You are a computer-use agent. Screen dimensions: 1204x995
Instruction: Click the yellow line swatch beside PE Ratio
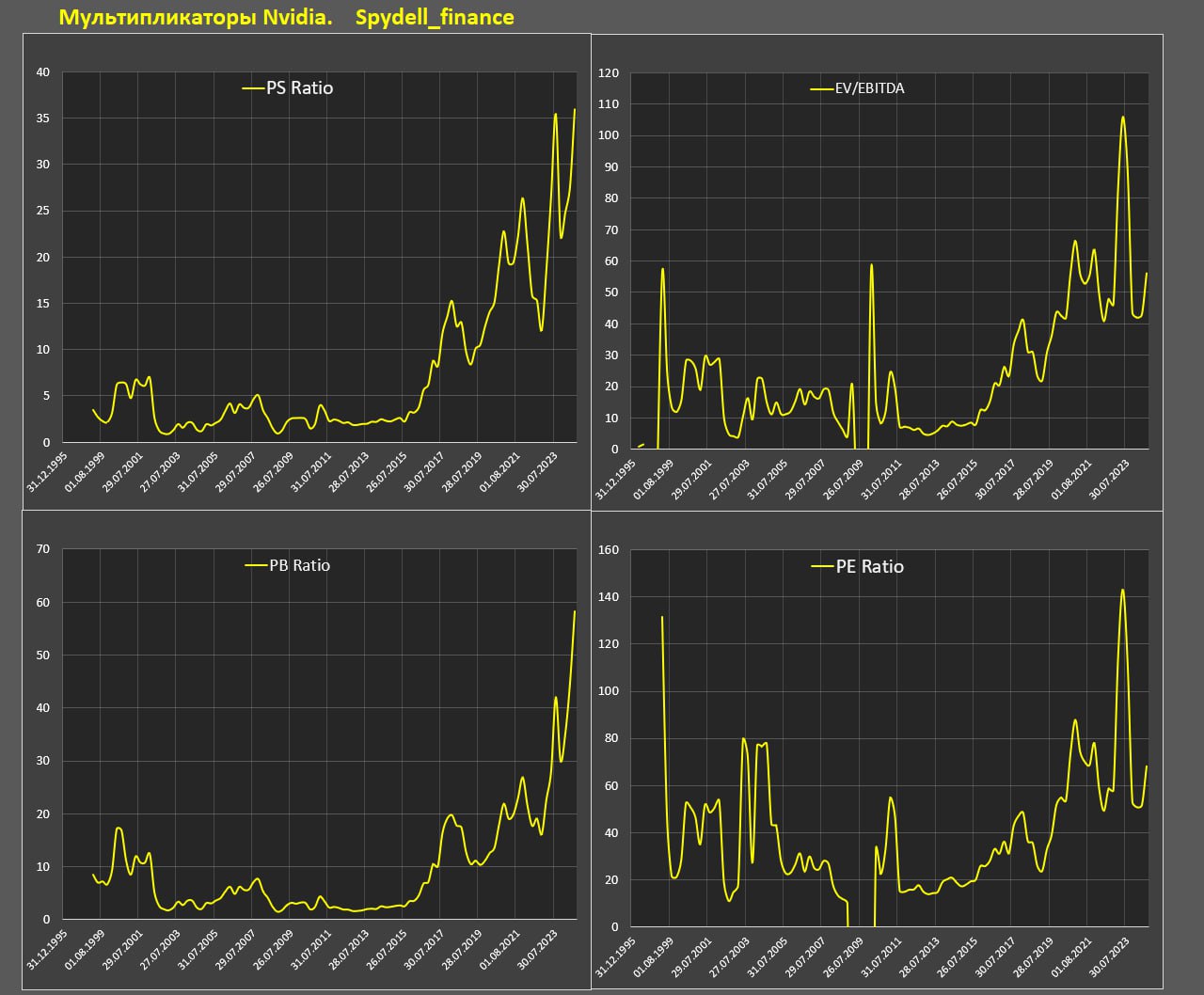pyautogui.click(x=822, y=567)
